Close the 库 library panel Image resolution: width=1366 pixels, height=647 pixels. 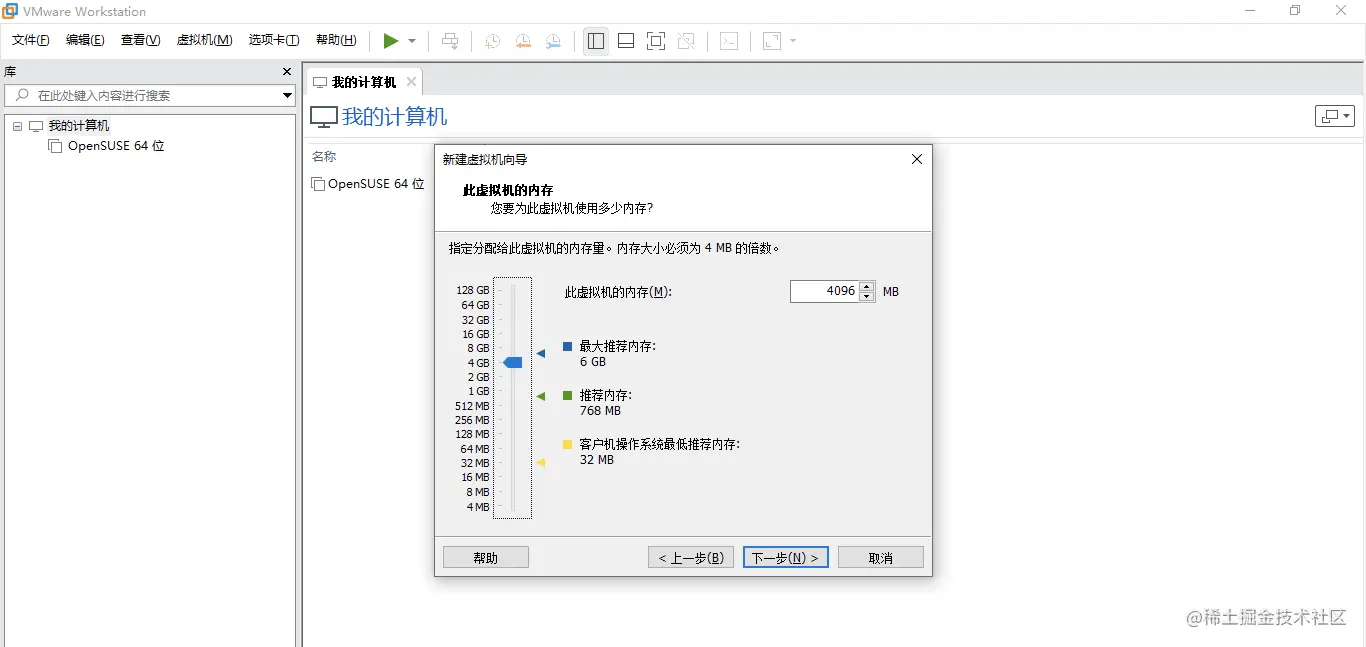(287, 72)
